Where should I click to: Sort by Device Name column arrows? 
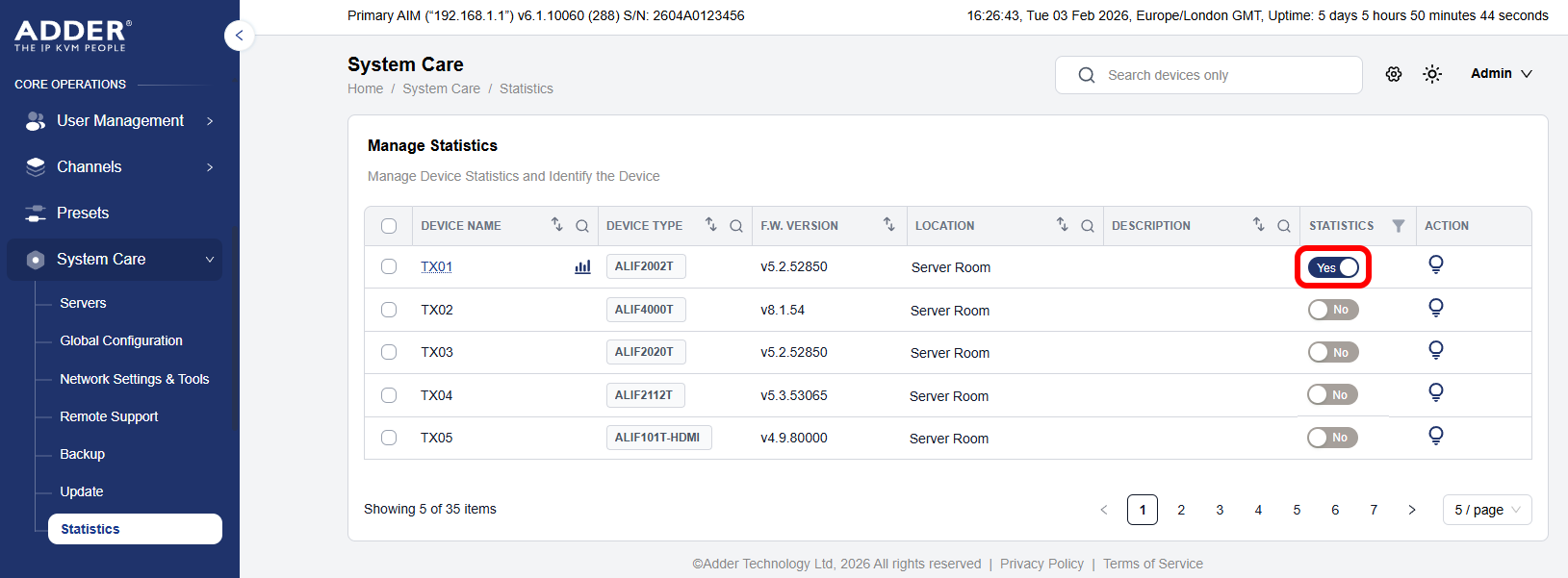[x=556, y=224]
